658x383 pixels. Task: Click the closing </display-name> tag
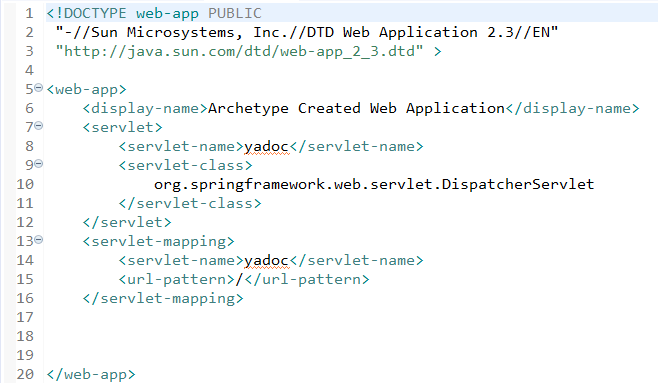tap(572, 109)
